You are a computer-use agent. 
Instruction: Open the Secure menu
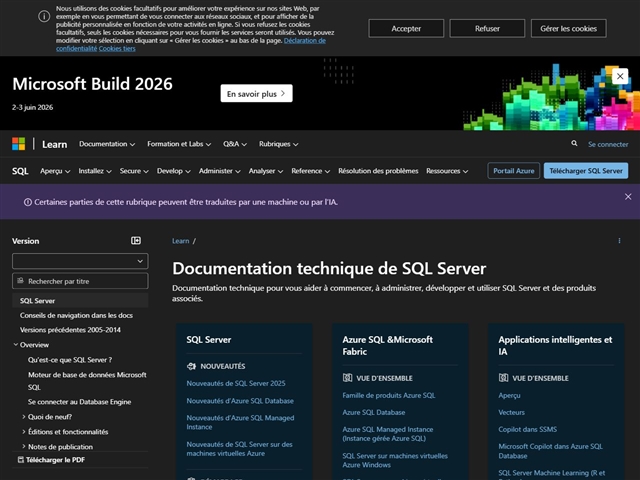134,171
